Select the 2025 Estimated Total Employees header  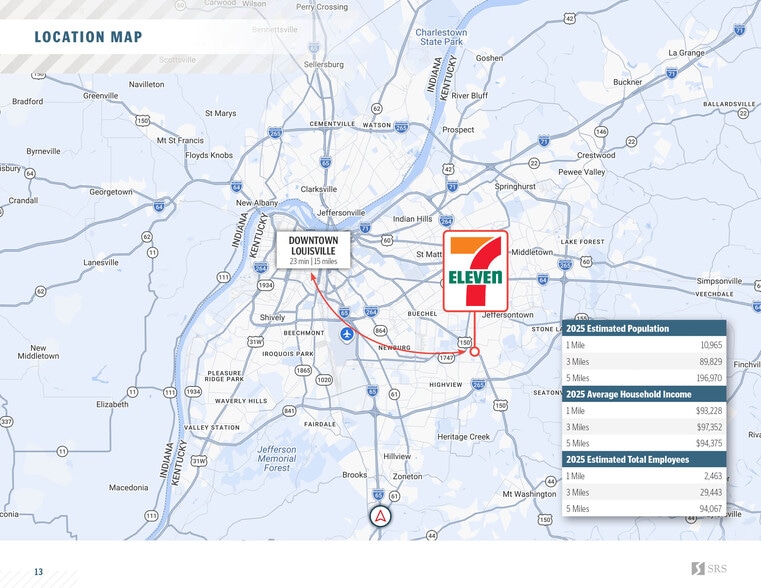pyautogui.click(x=644, y=459)
